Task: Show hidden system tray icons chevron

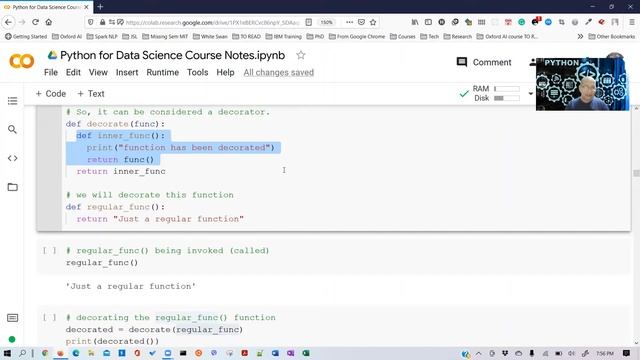Action: pos(478,353)
